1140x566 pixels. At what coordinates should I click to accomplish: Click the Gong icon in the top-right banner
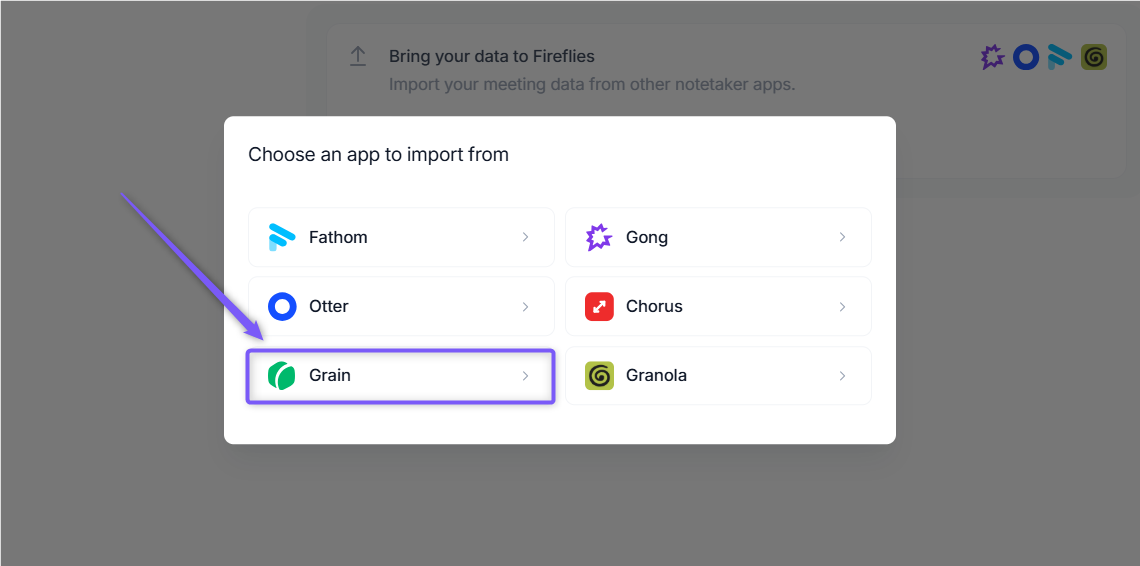pyautogui.click(x=992, y=57)
